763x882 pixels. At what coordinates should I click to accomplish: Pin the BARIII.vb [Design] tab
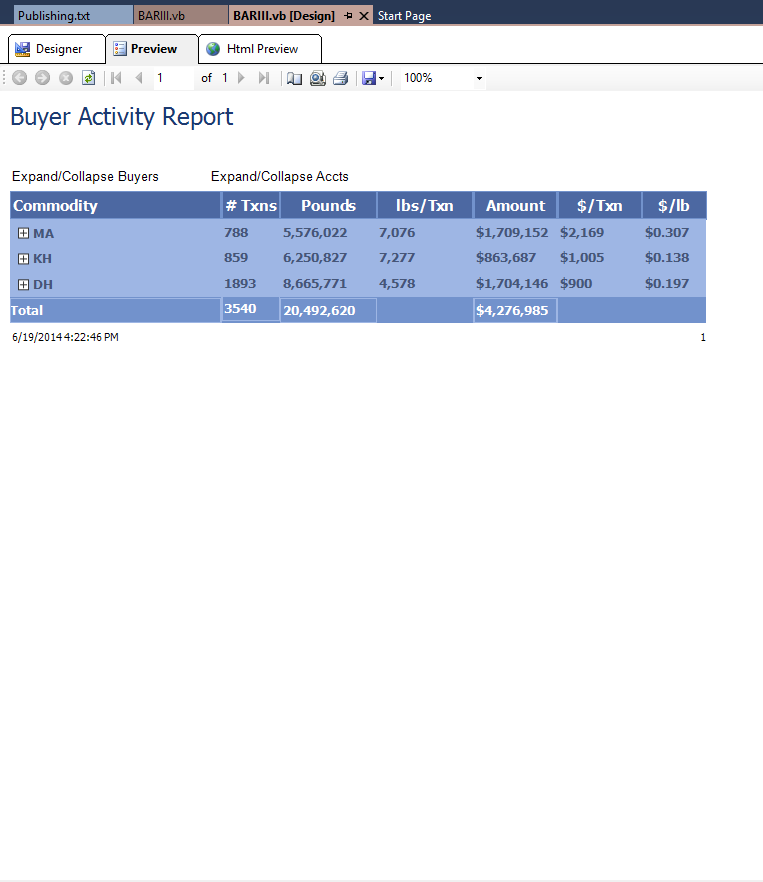coord(348,16)
